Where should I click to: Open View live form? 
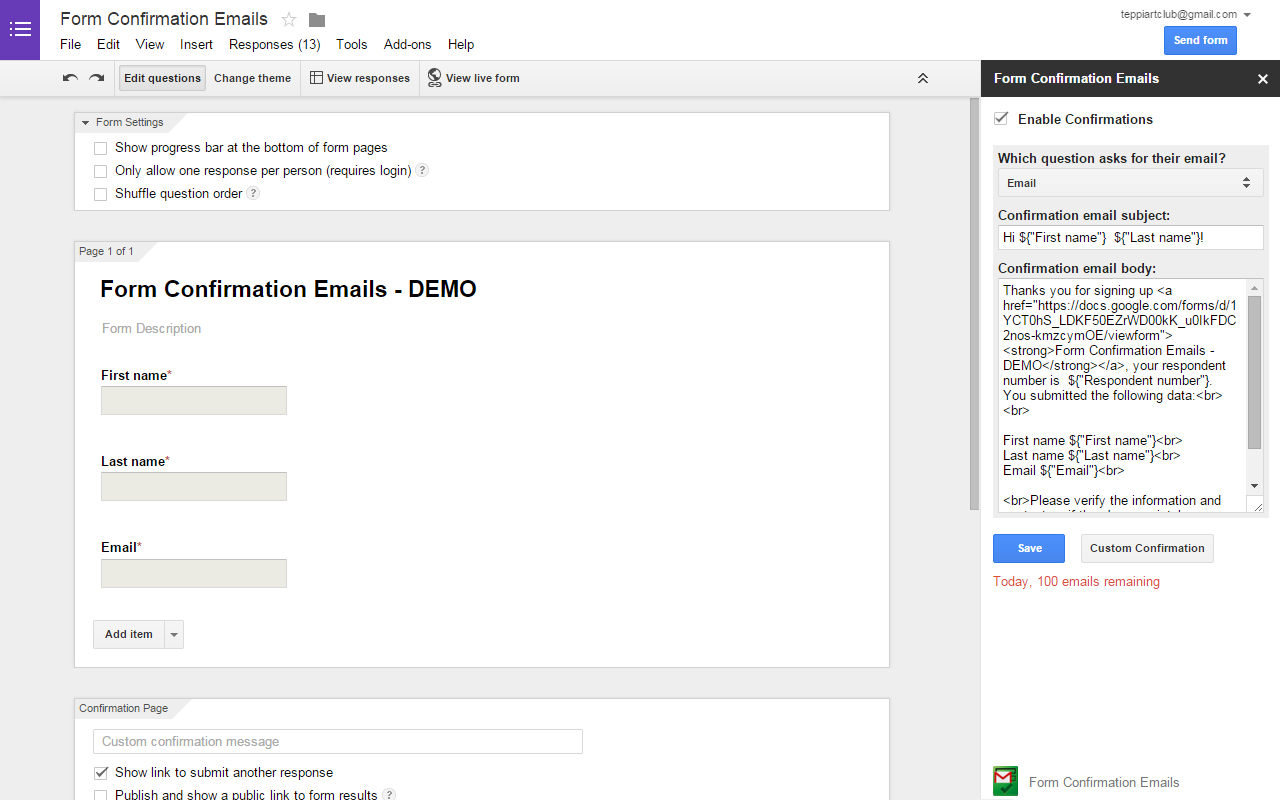click(x=473, y=78)
